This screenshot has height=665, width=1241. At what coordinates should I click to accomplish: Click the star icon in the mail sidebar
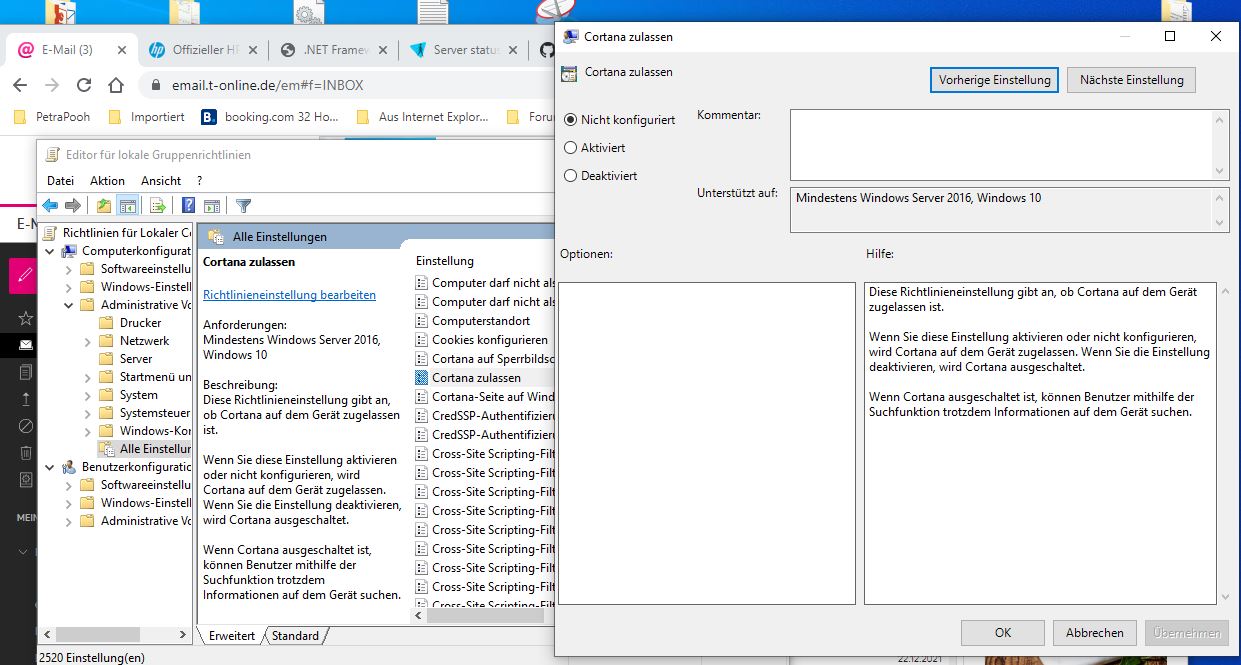[26, 318]
